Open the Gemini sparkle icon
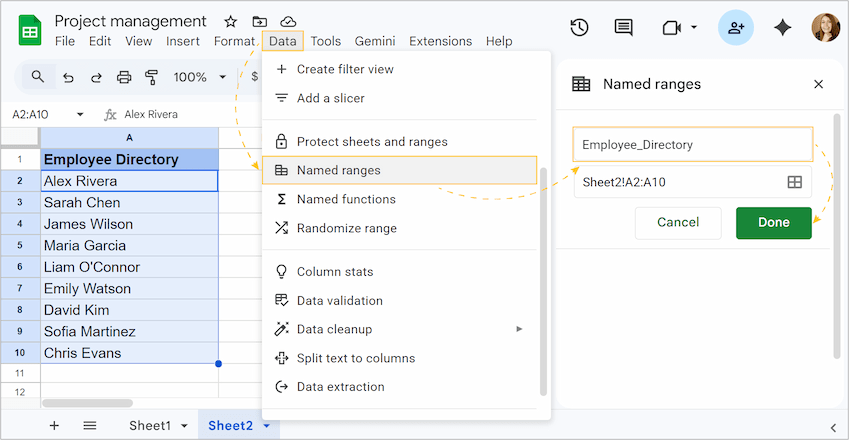The height and width of the screenshot is (440, 849). 782,28
